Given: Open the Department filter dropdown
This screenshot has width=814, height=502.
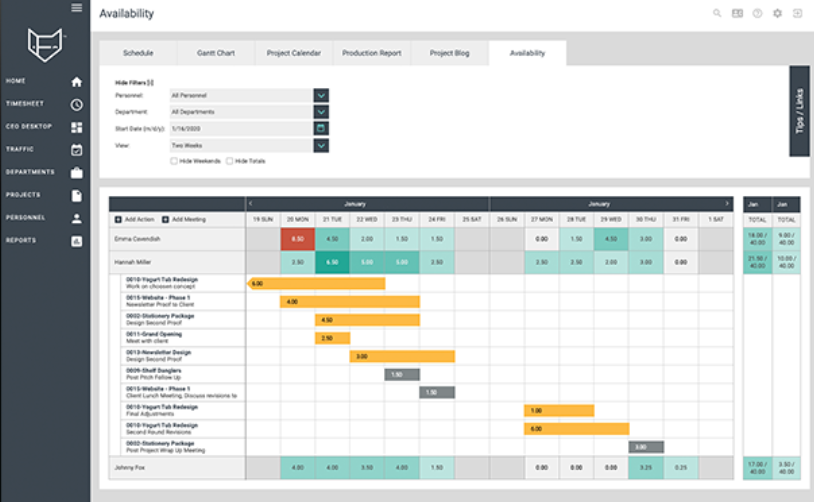Looking at the screenshot, I should point(321,112).
